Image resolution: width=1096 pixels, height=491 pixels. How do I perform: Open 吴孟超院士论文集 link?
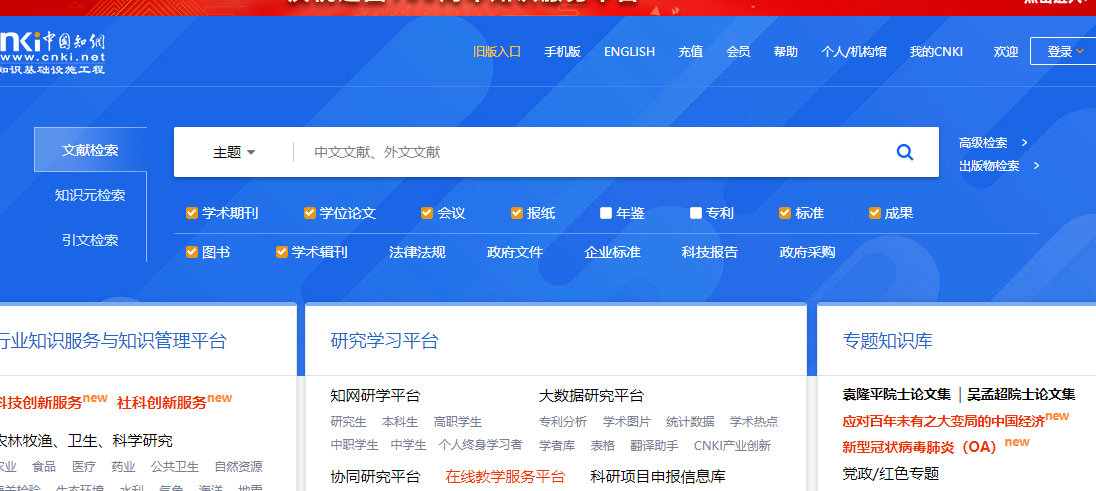pyautogui.click(x=1021, y=394)
